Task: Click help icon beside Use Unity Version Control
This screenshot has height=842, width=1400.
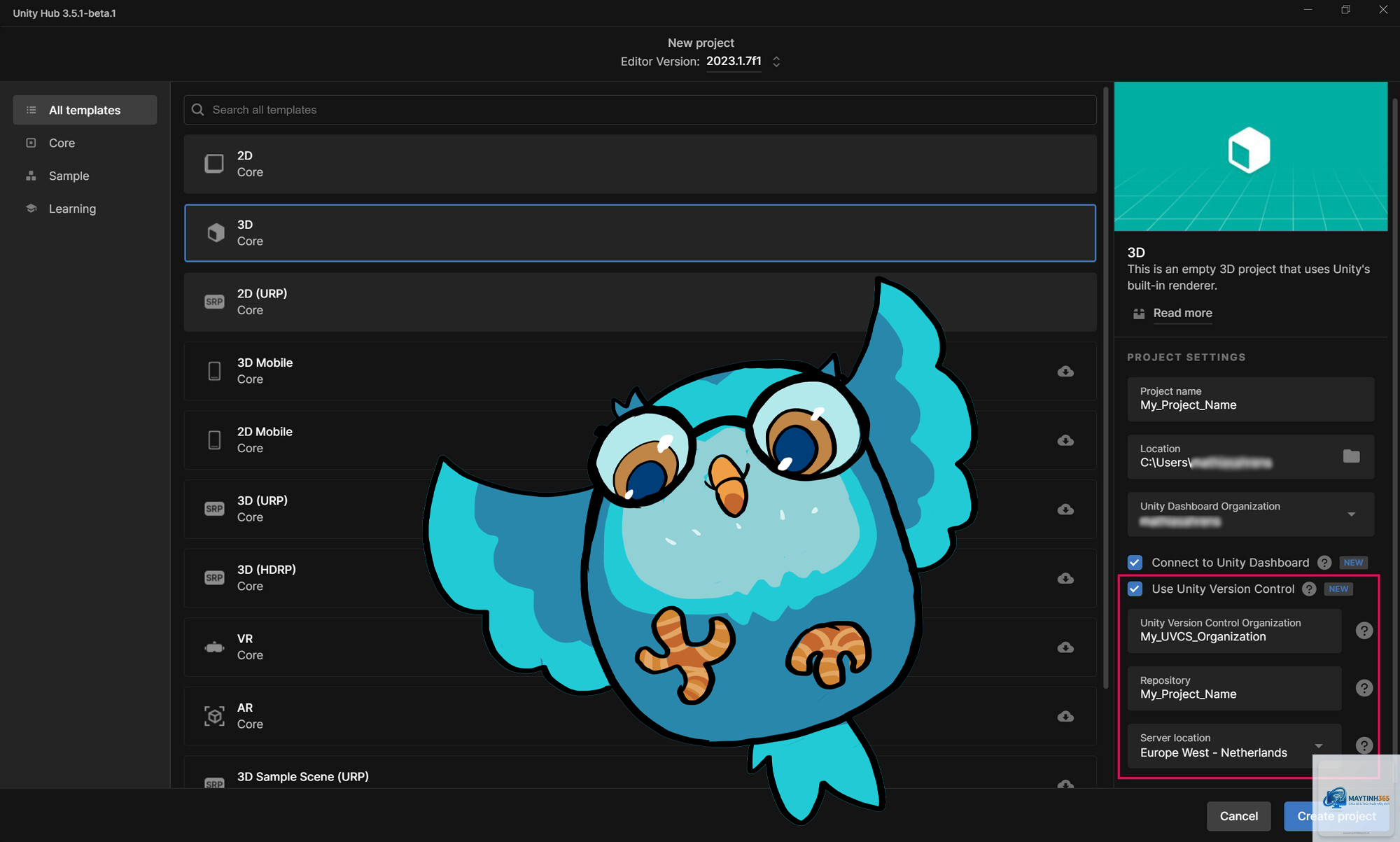Action: pyautogui.click(x=1309, y=589)
